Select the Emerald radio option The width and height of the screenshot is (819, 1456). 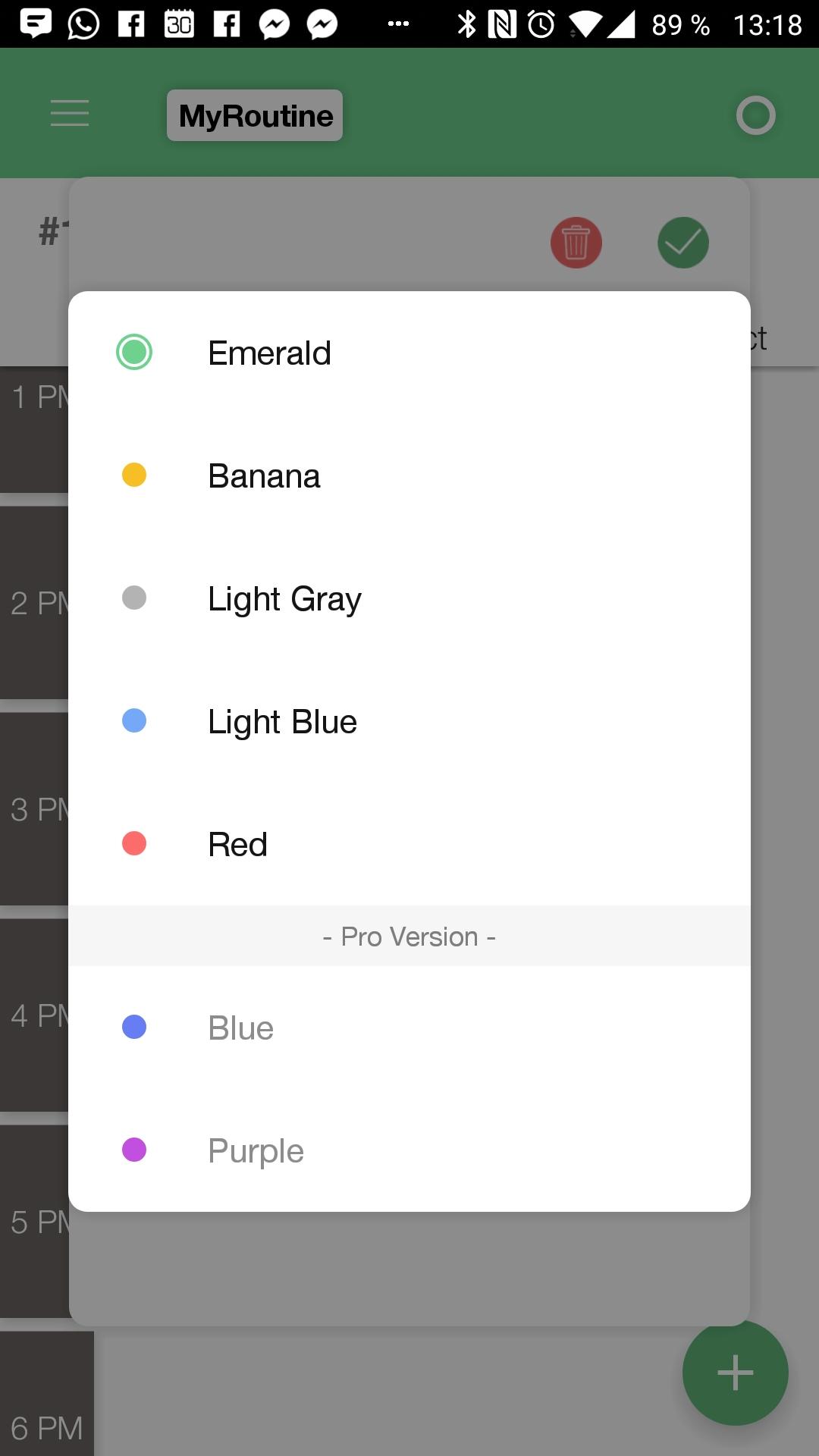(x=409, y=353)
